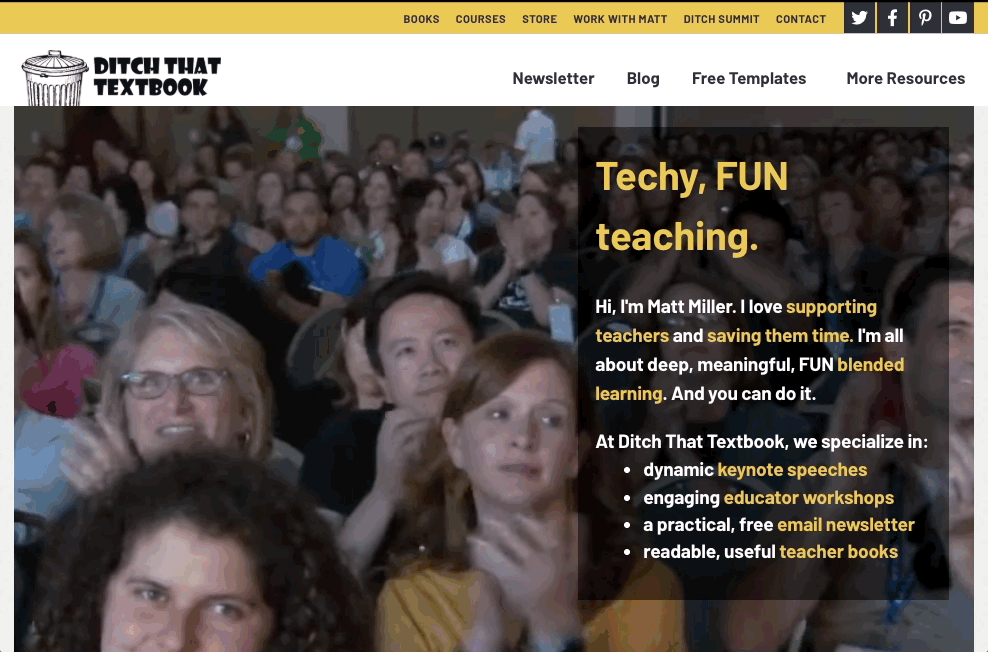988x652 pixels.
Task: Open the YouTube social icon
Action: (x=958, y=18)
